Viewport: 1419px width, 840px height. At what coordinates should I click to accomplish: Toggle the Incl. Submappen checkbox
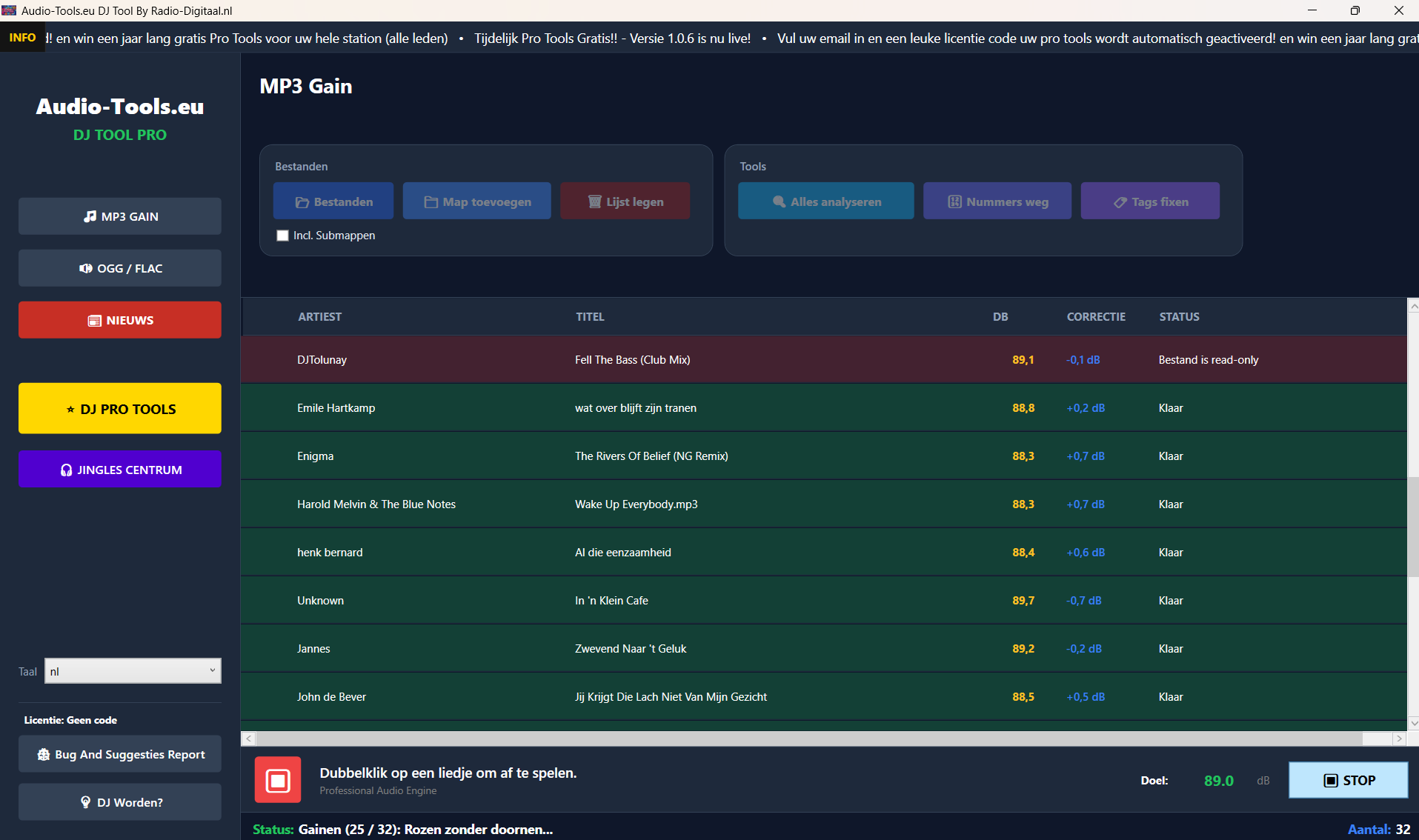coord(282,236)
